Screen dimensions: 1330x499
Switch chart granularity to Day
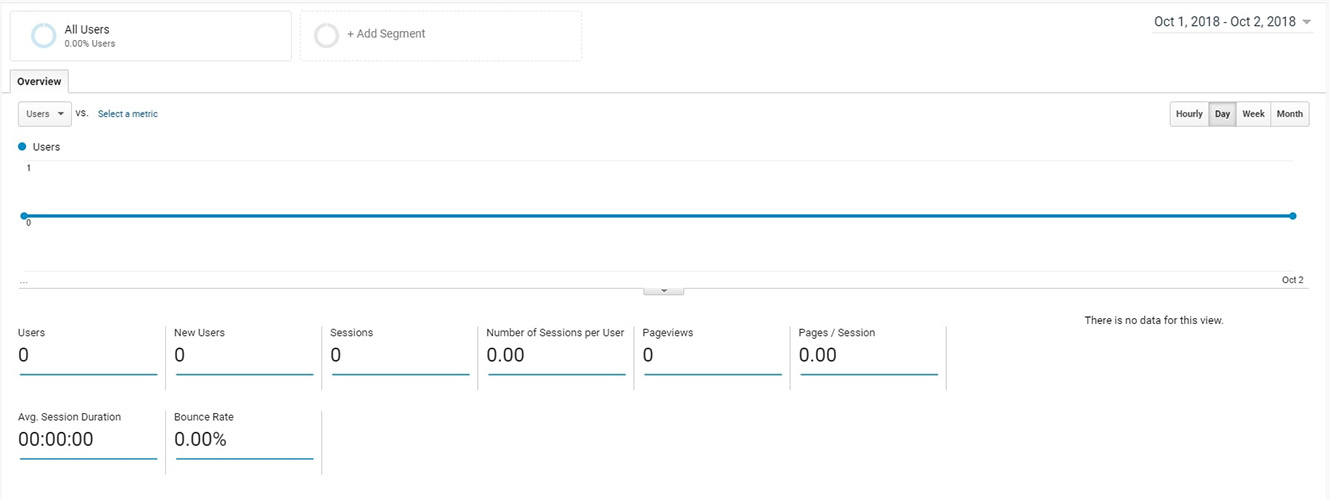1222,114
